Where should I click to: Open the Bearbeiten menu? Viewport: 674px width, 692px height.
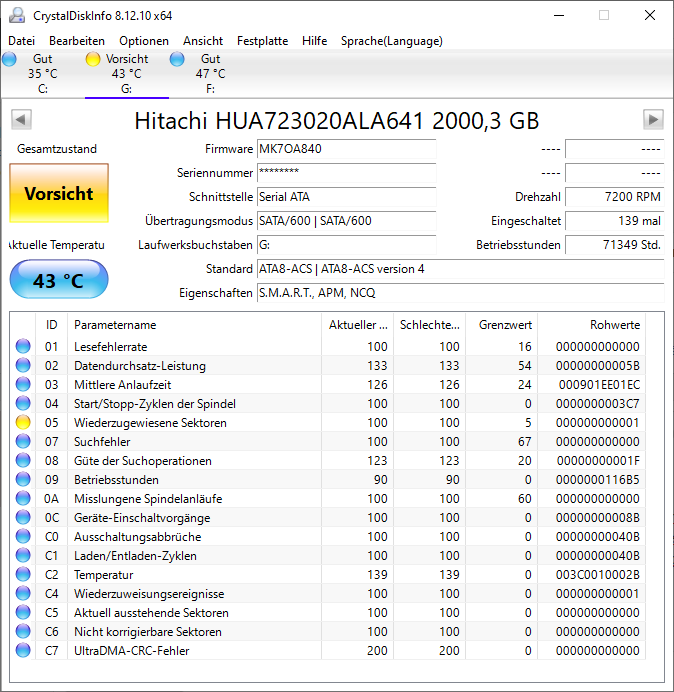(x=77, y=41)
